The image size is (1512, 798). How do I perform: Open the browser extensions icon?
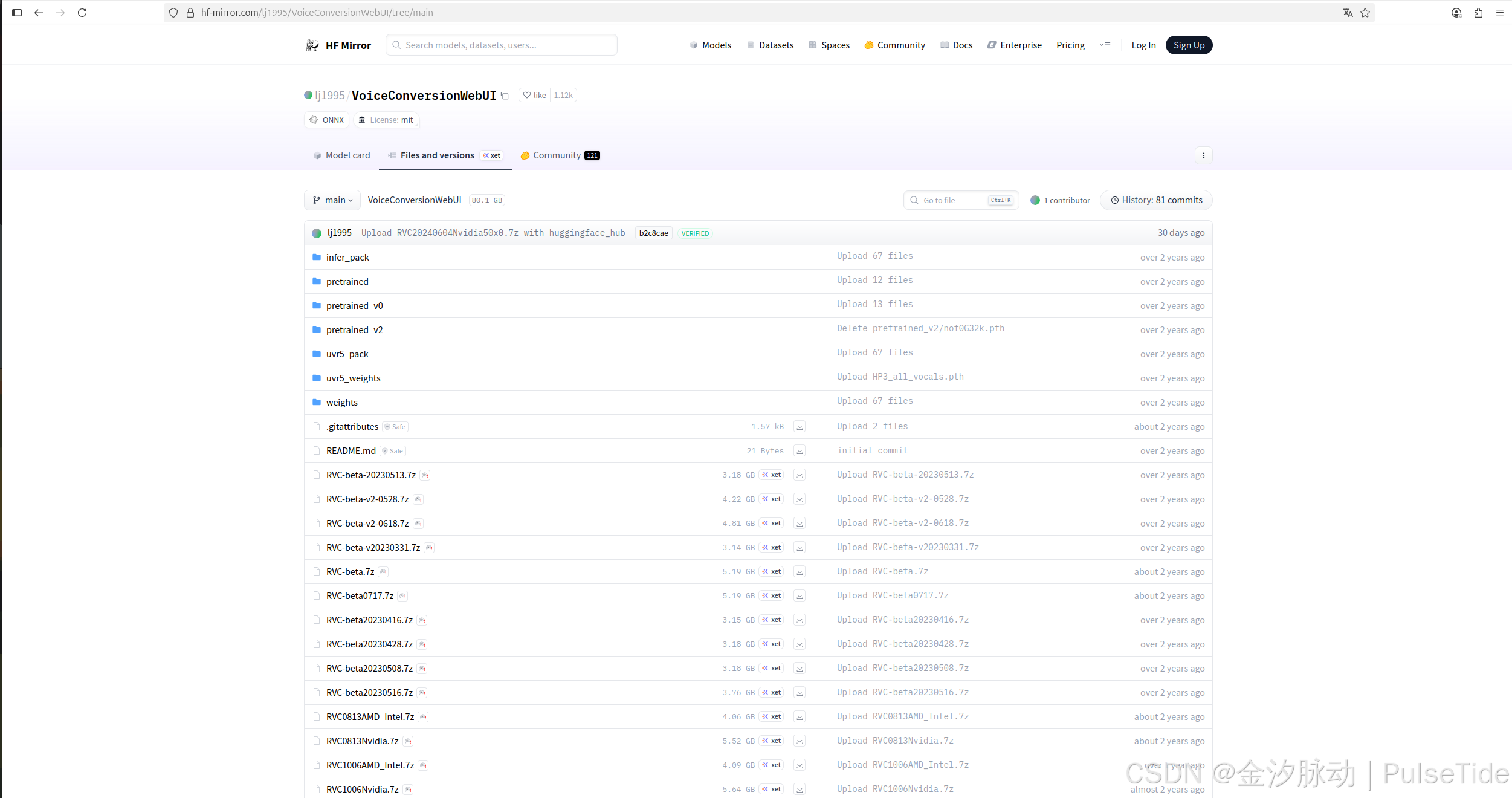(x=1478, y=12)
